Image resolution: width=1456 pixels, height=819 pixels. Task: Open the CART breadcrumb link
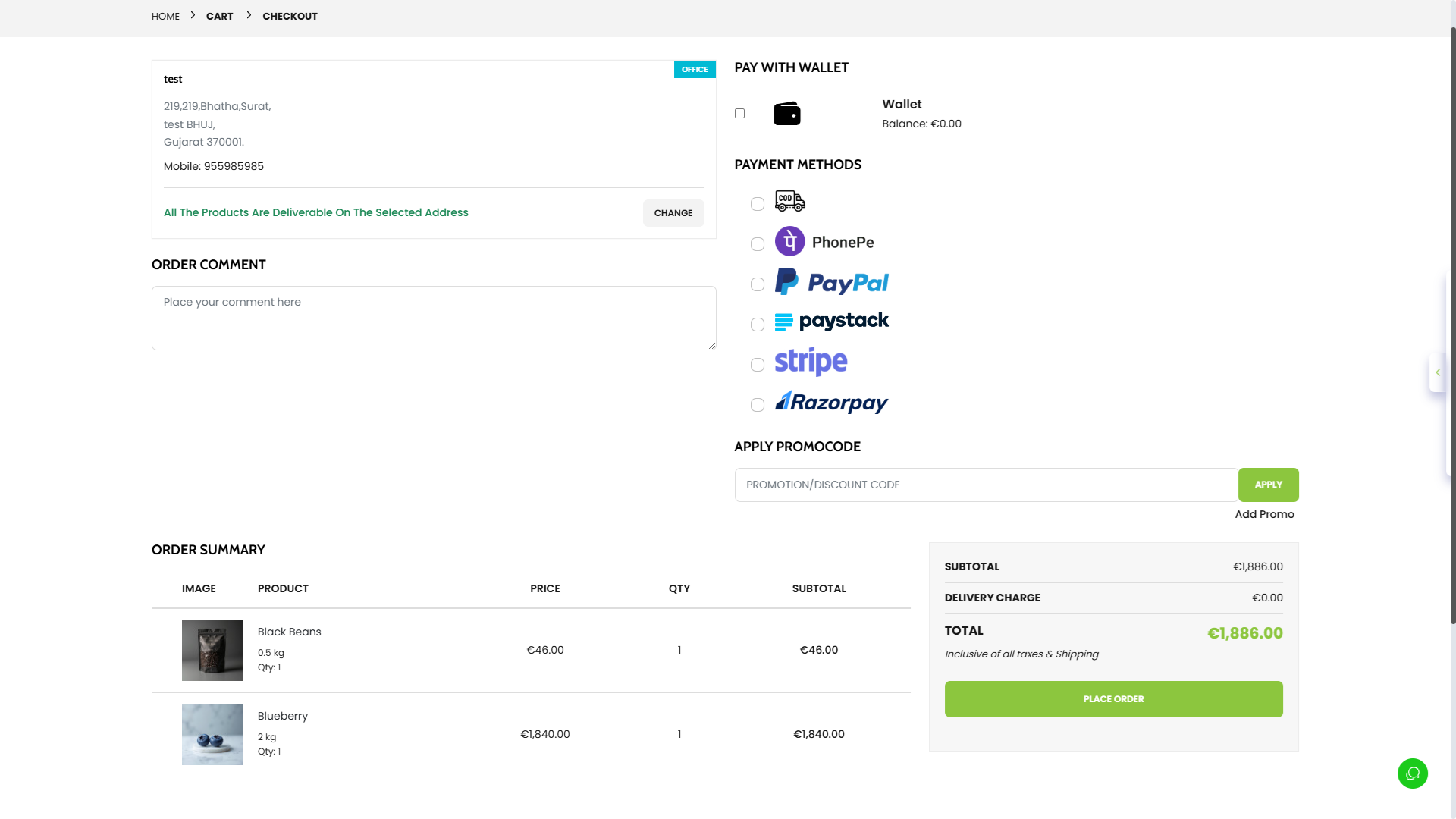(x=219, y=16)
